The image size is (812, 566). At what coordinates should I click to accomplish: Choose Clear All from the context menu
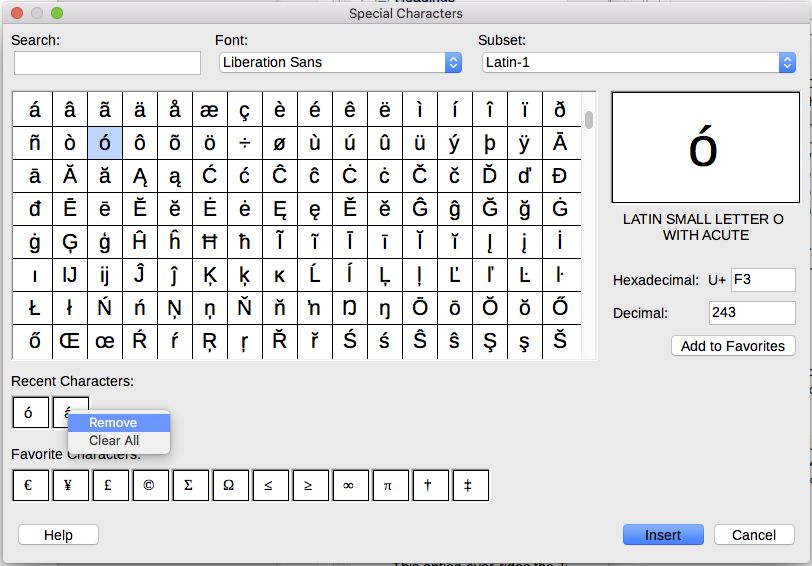pos(119,441)
